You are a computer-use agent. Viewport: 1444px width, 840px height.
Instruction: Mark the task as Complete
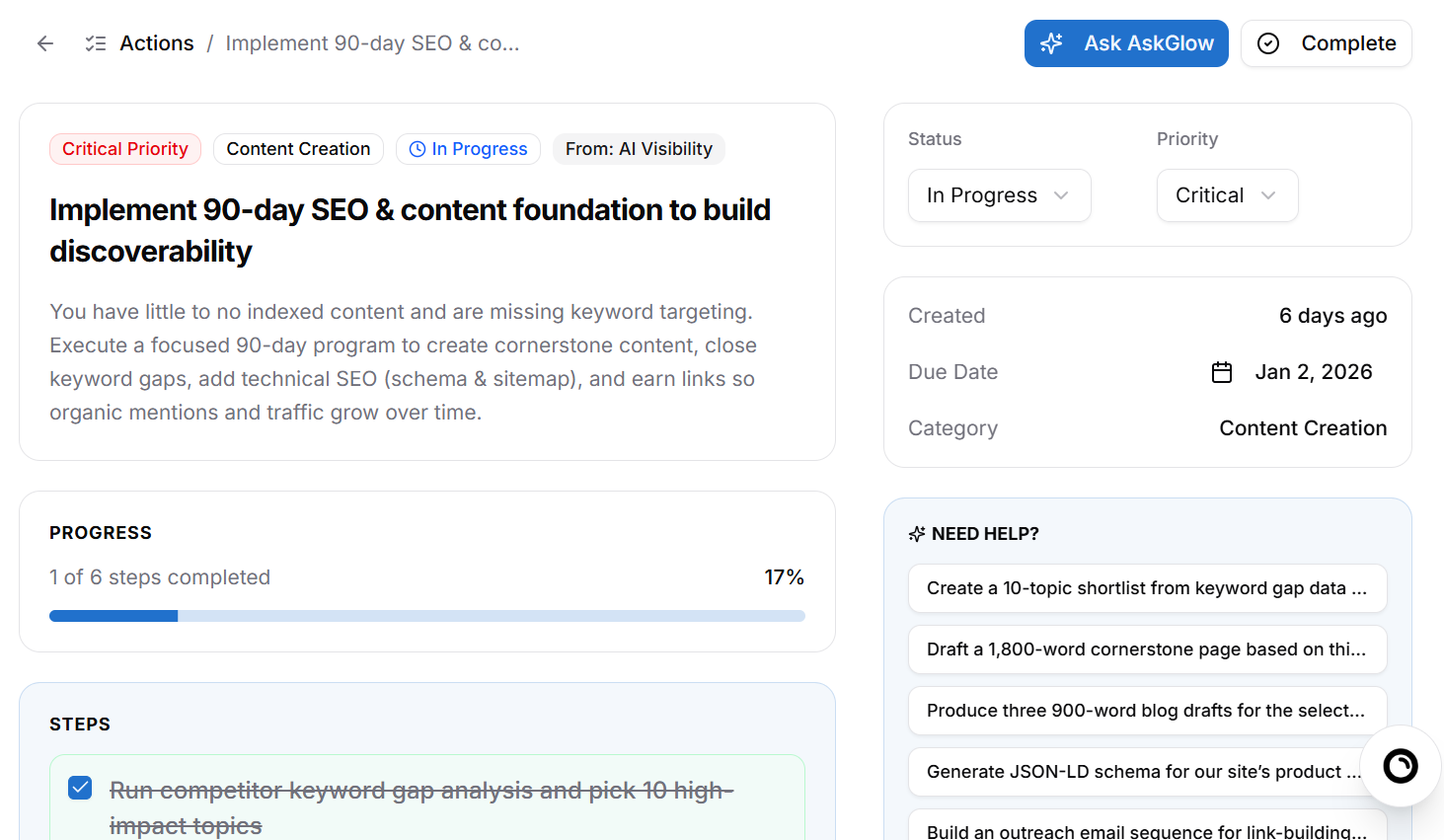coord(1327,42)
